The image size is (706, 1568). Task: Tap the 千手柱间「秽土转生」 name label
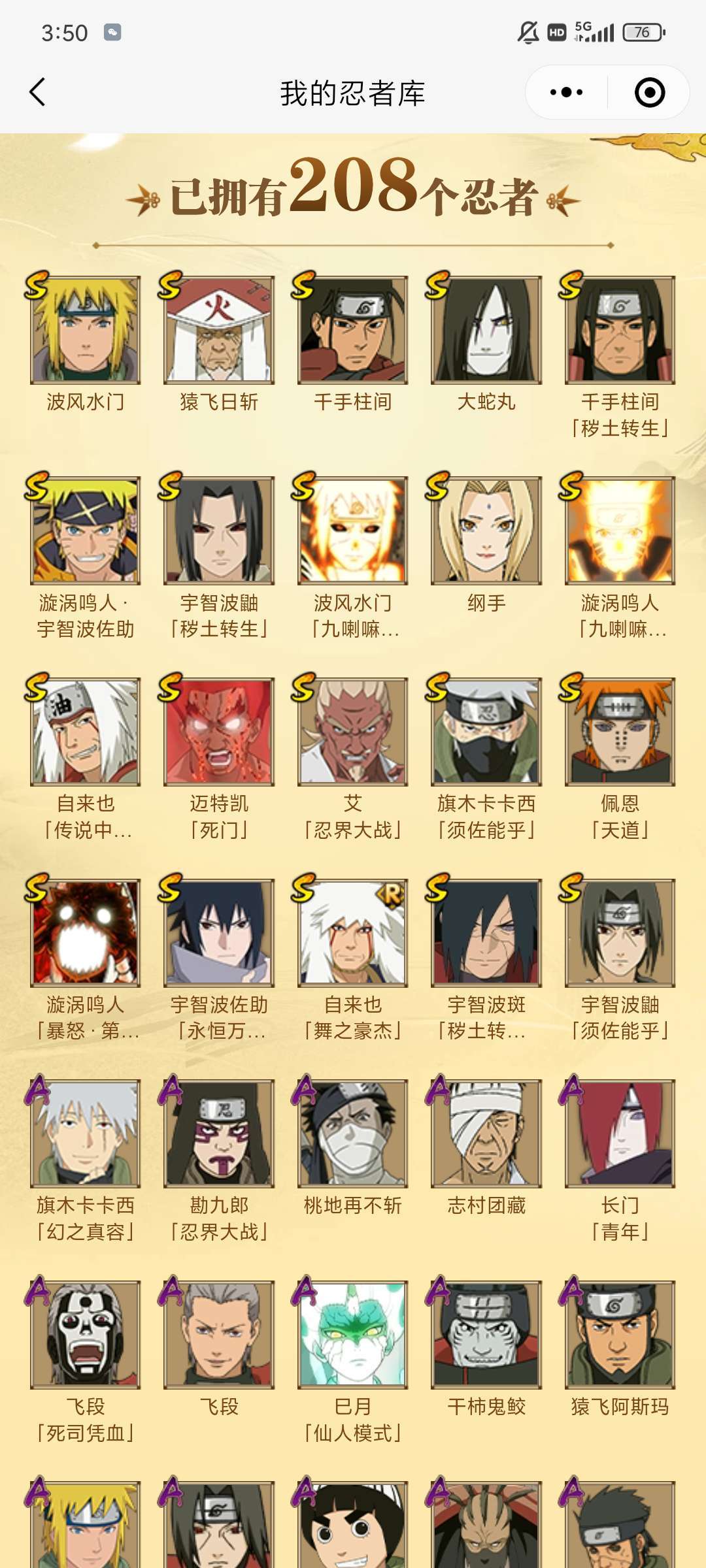point(620,415)
